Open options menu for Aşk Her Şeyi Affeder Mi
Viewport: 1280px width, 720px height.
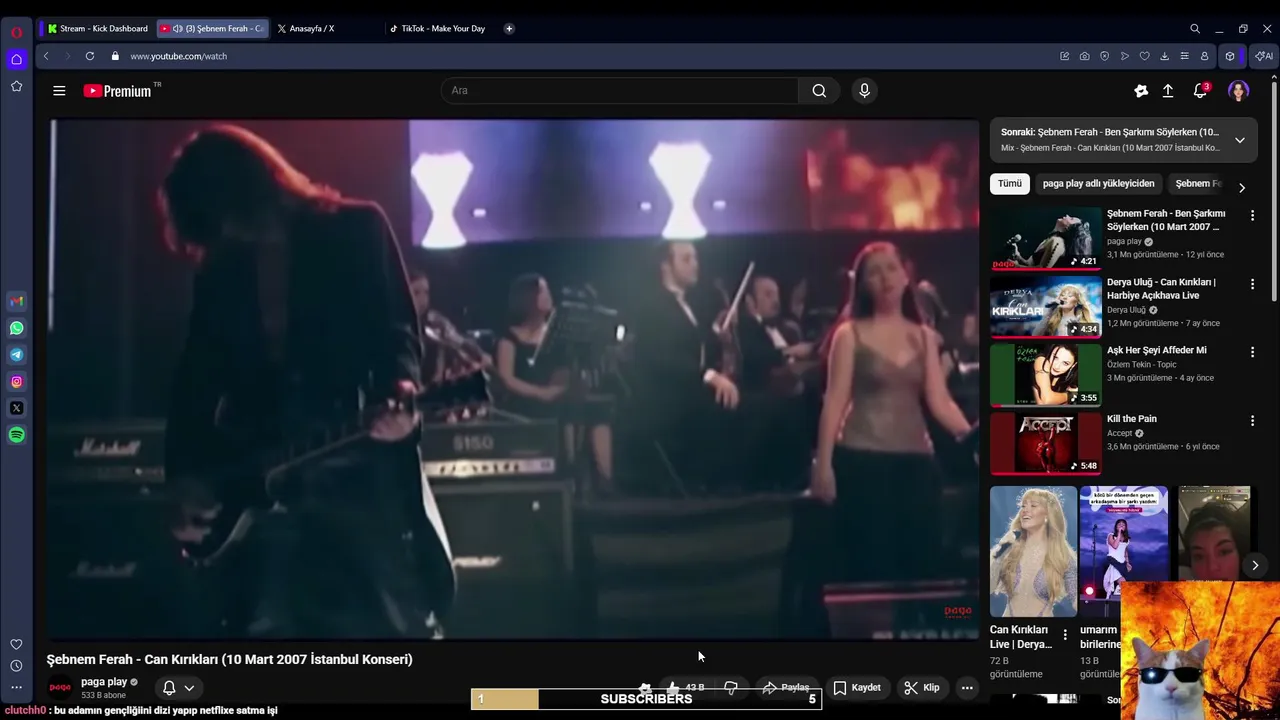pyautogui.click(x=1252, y=352)
